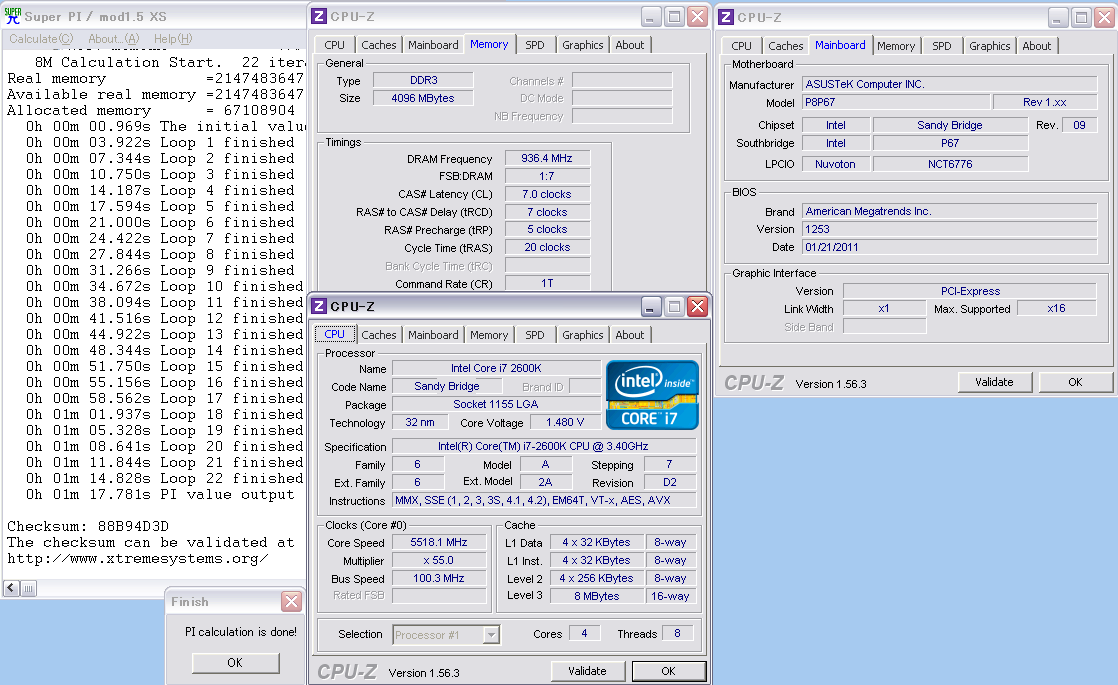Click the Package value Socket 1155 LGA
The image size is (1118, 685).
coord(496,404)
